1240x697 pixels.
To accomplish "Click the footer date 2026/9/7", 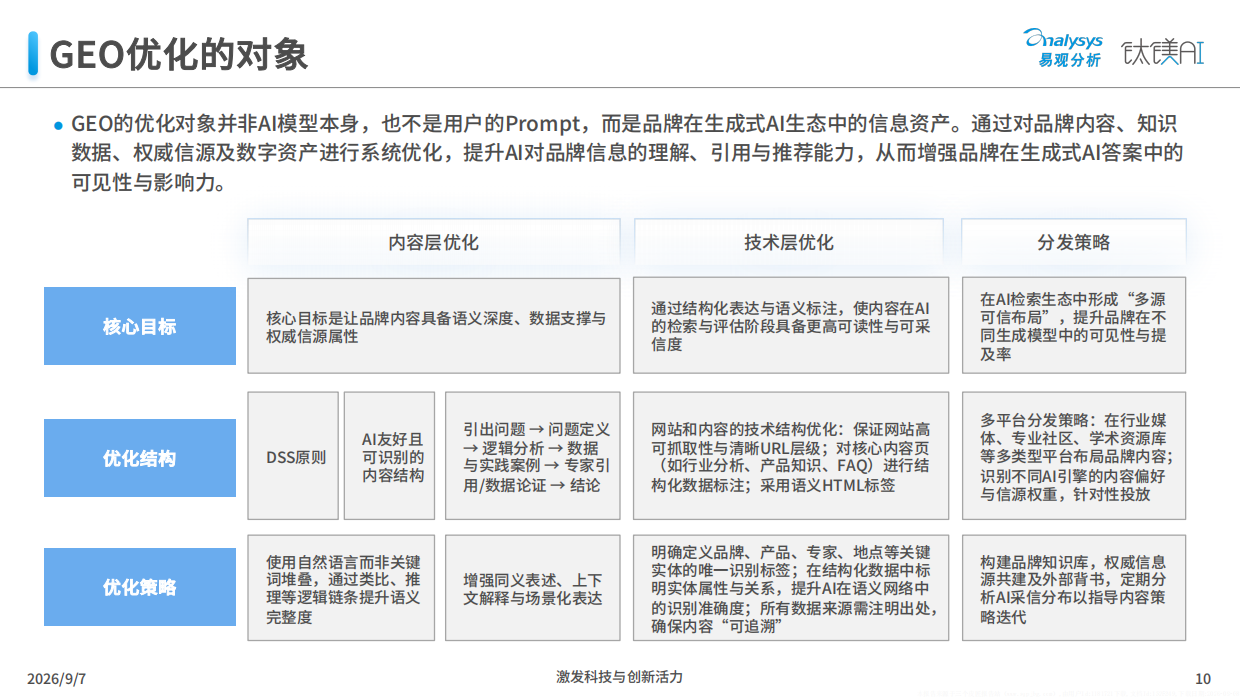I will (56, 678).
